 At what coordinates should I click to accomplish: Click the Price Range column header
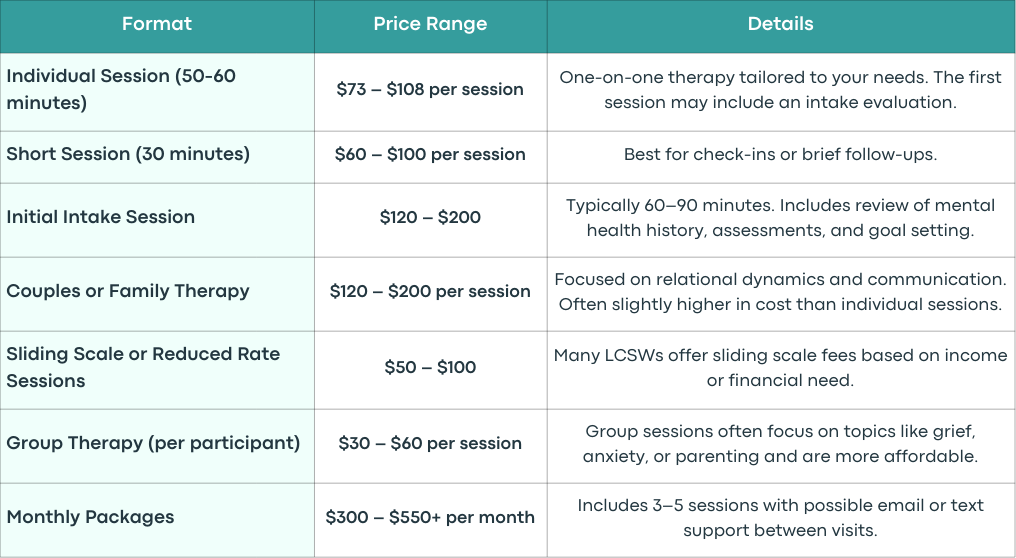click(430, 24)
